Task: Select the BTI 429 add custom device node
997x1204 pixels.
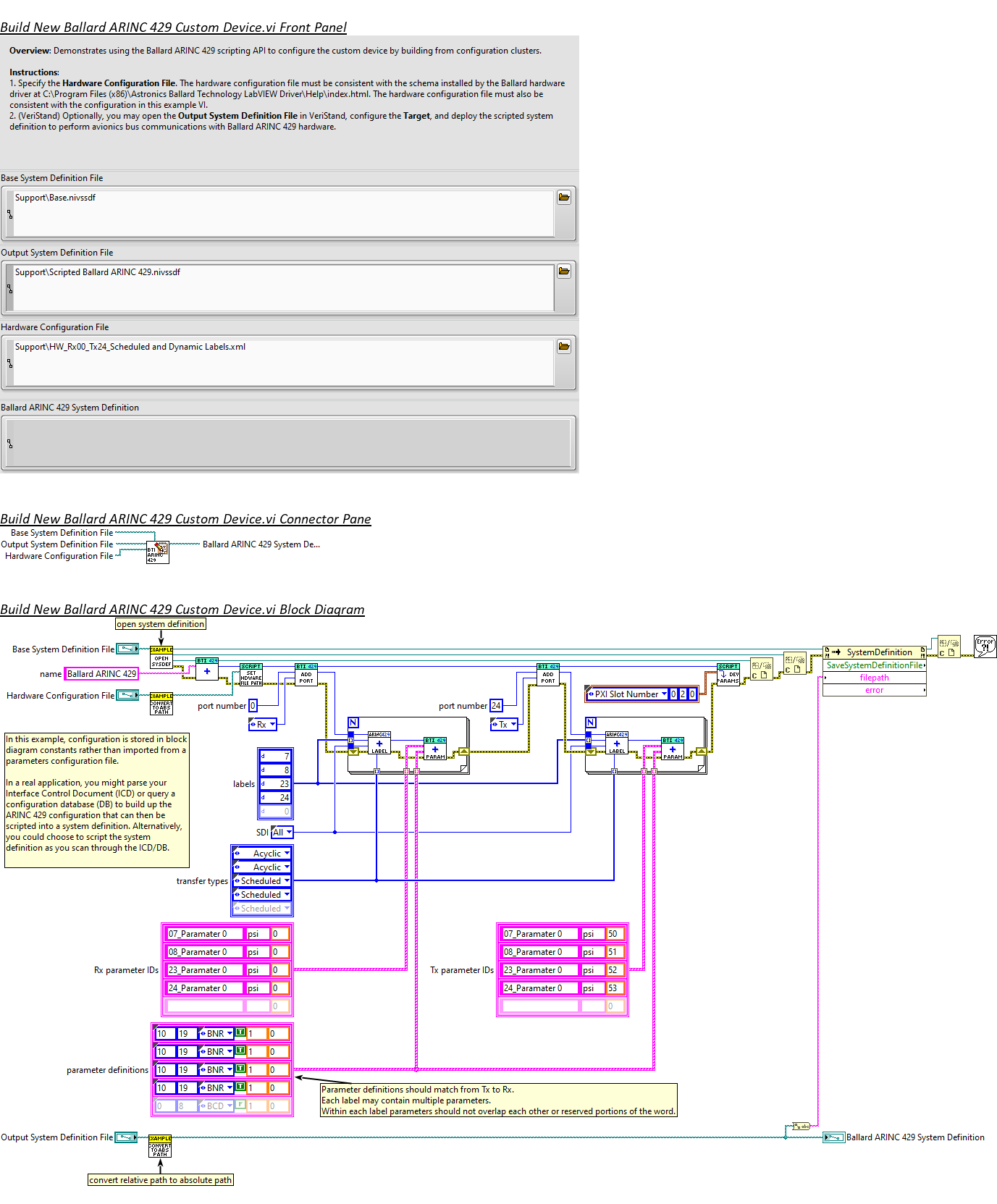Action: pyautogui.click(x=207, y=669)
